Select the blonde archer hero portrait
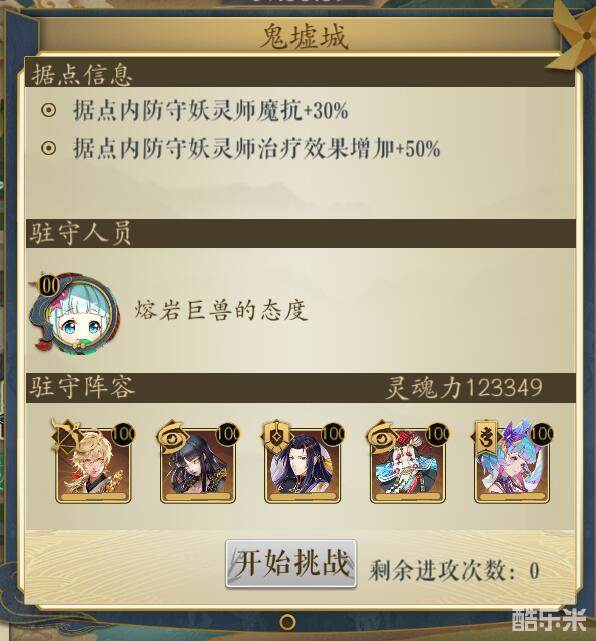The height and width of the screenshot is (641, 596). pos(93,466)
